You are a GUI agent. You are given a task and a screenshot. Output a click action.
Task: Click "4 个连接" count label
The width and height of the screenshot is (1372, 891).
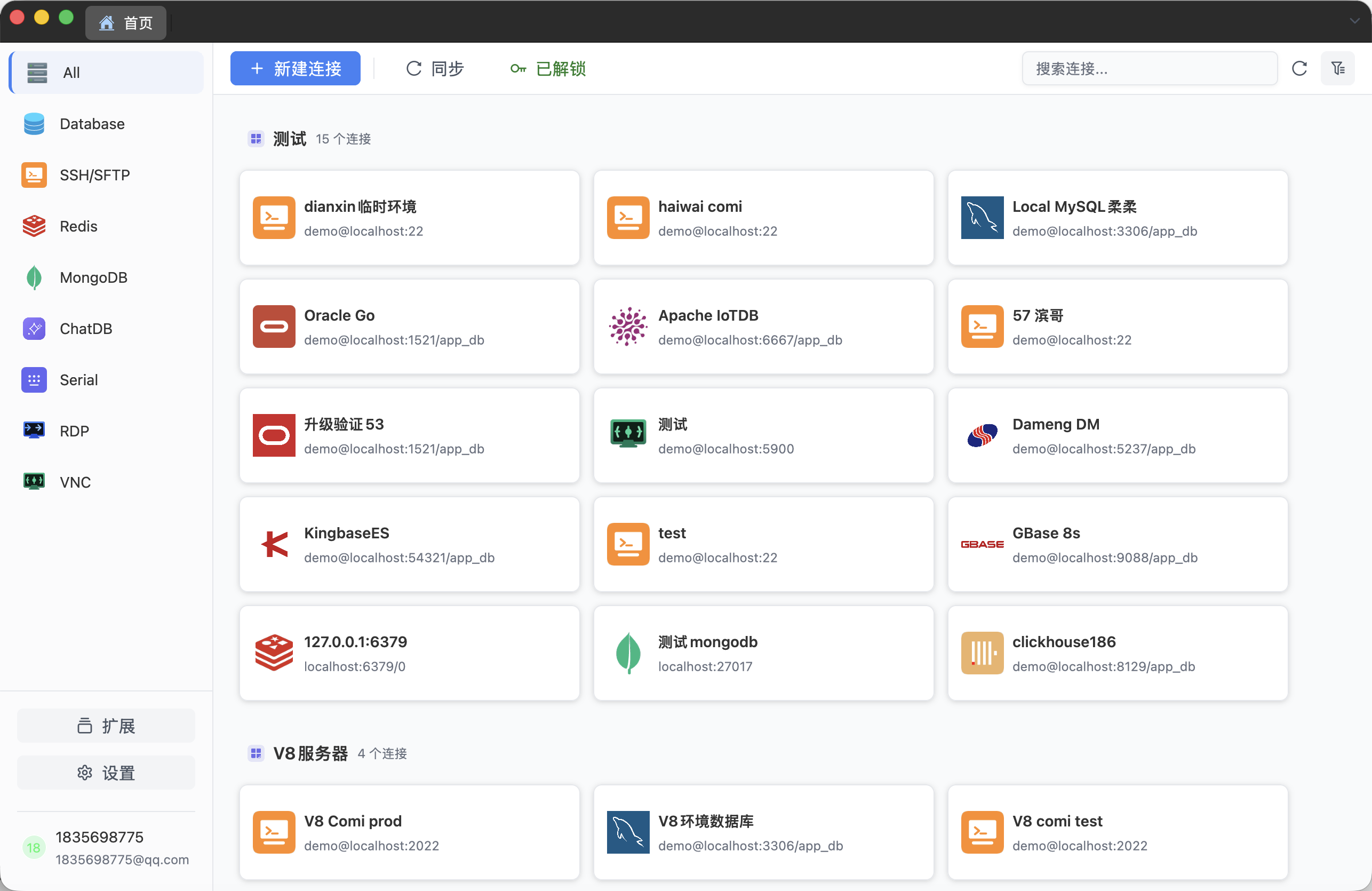coord(382,754)
